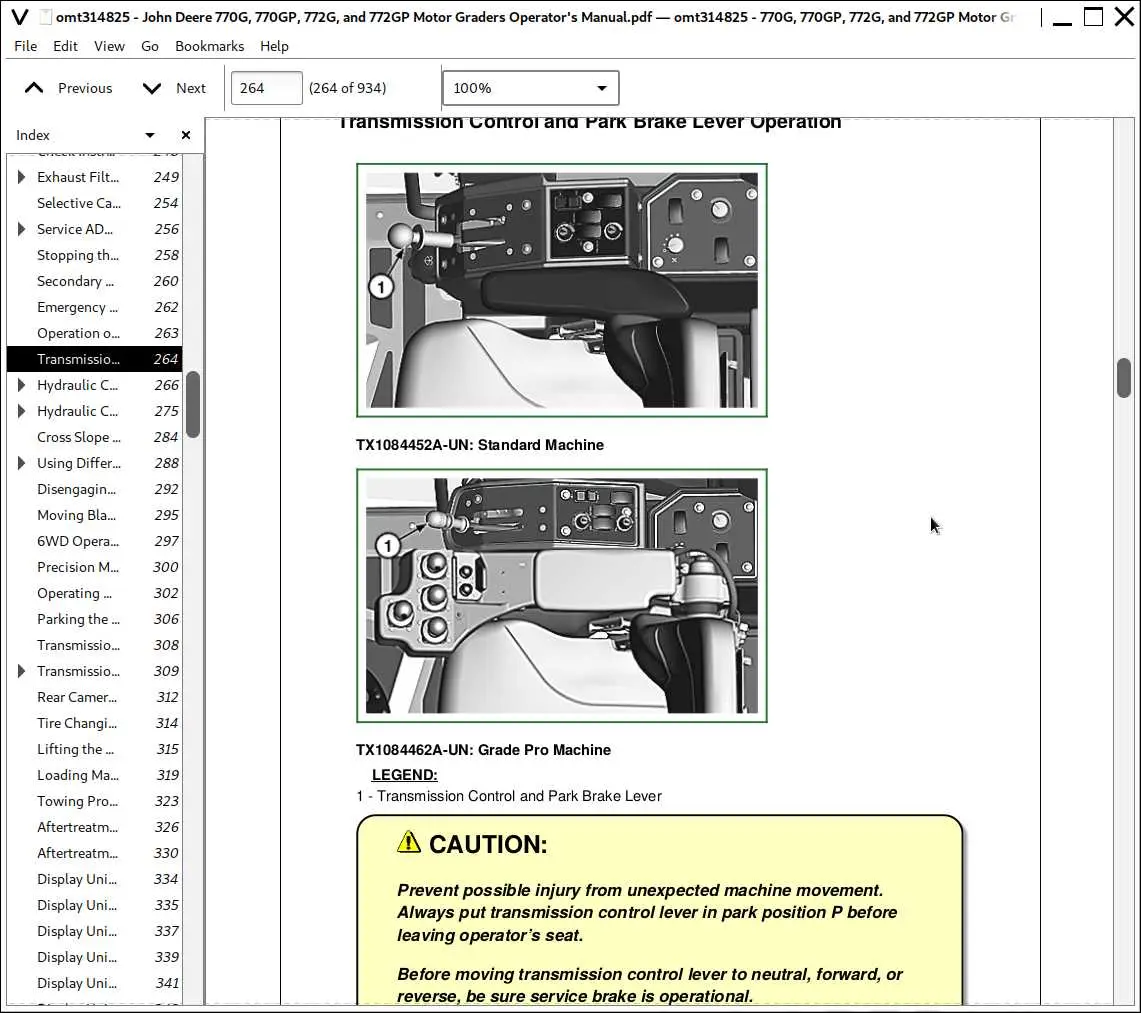The image size is (1141, 1013).
Task: Select Loading Ma... index entry
Action: (95, 775)
